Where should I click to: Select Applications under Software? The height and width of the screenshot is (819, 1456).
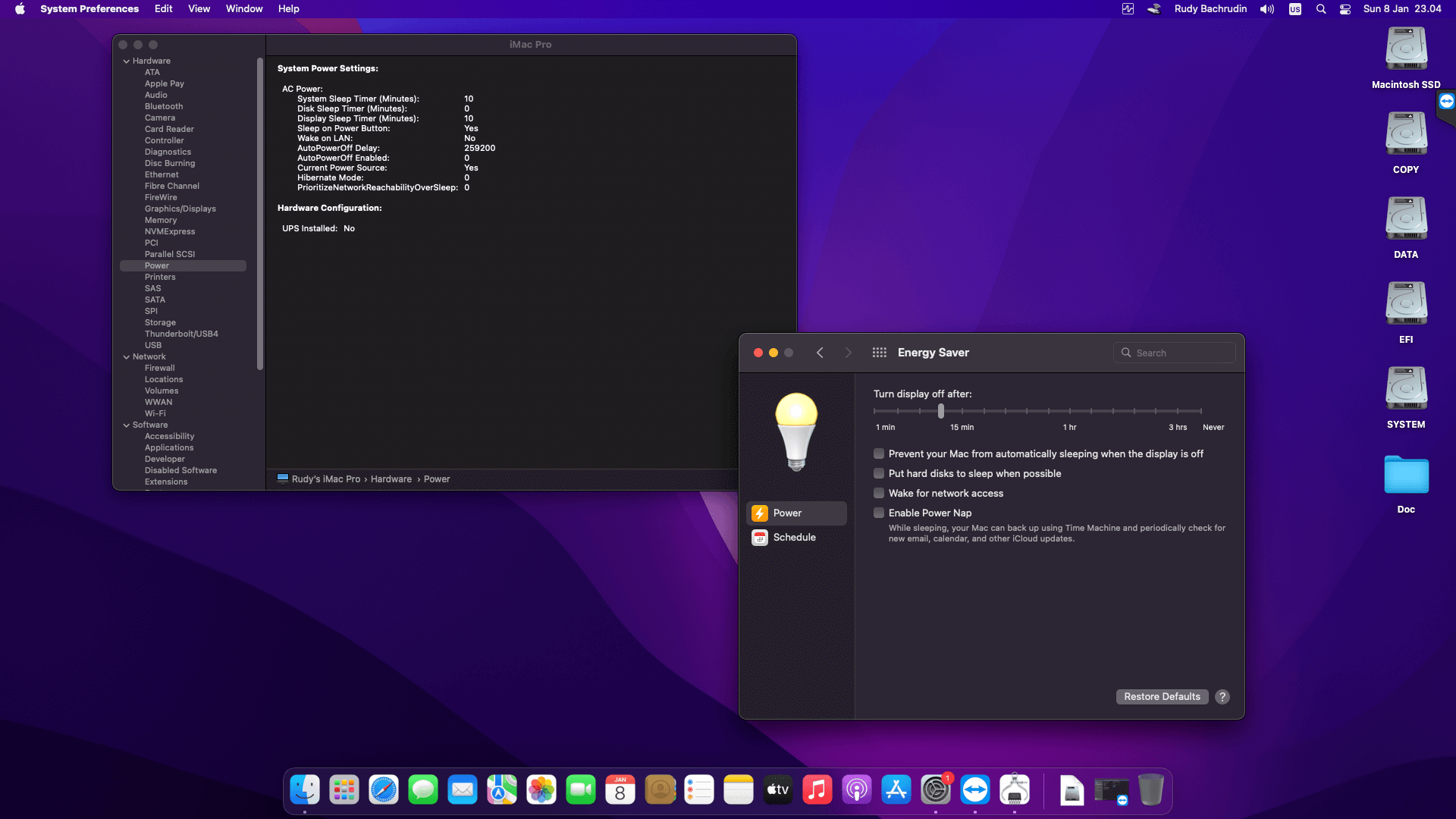(169, 447)
